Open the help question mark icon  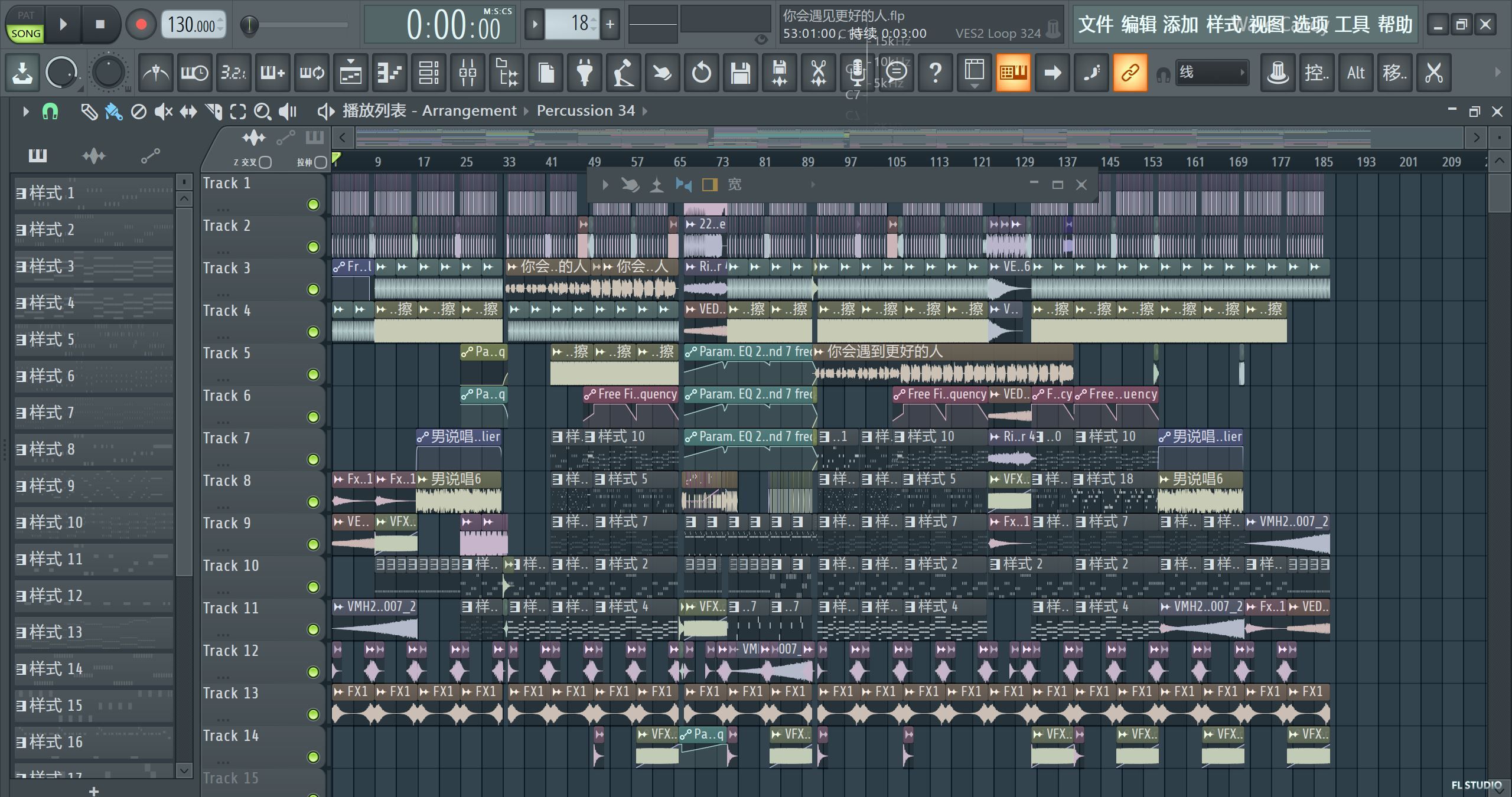[x=936, y=73]
